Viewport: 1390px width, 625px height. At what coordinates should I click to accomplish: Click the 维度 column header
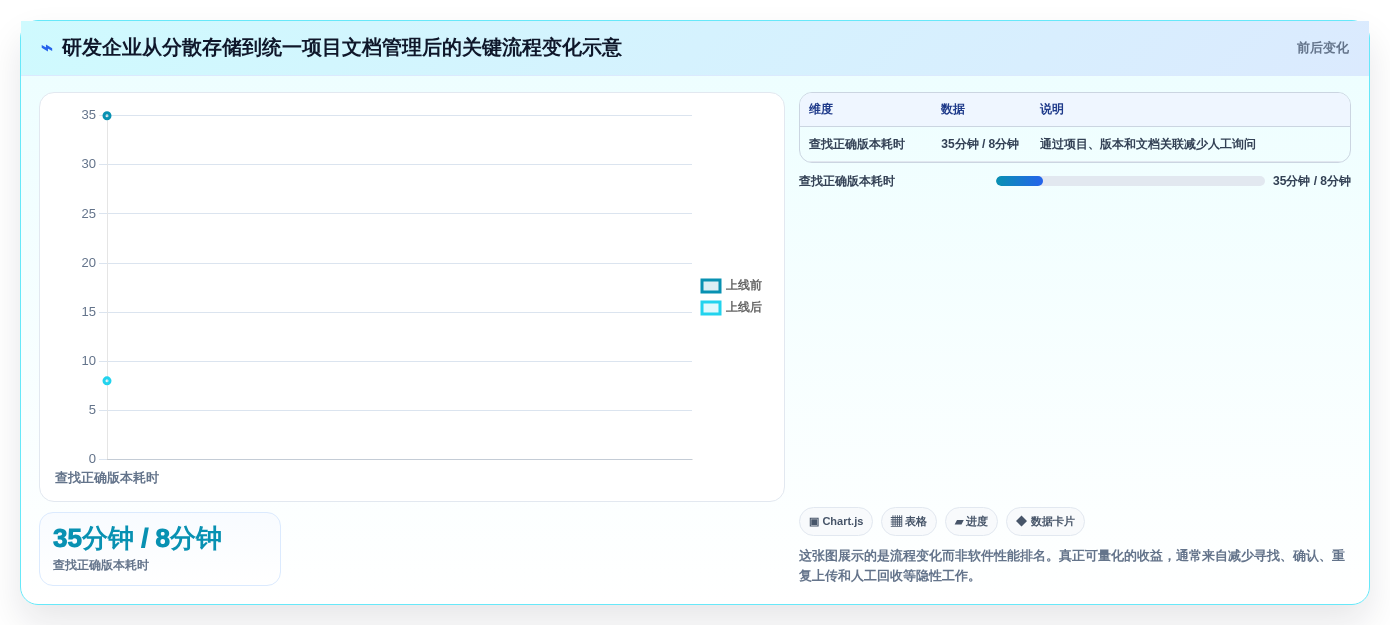click(821, 110)
